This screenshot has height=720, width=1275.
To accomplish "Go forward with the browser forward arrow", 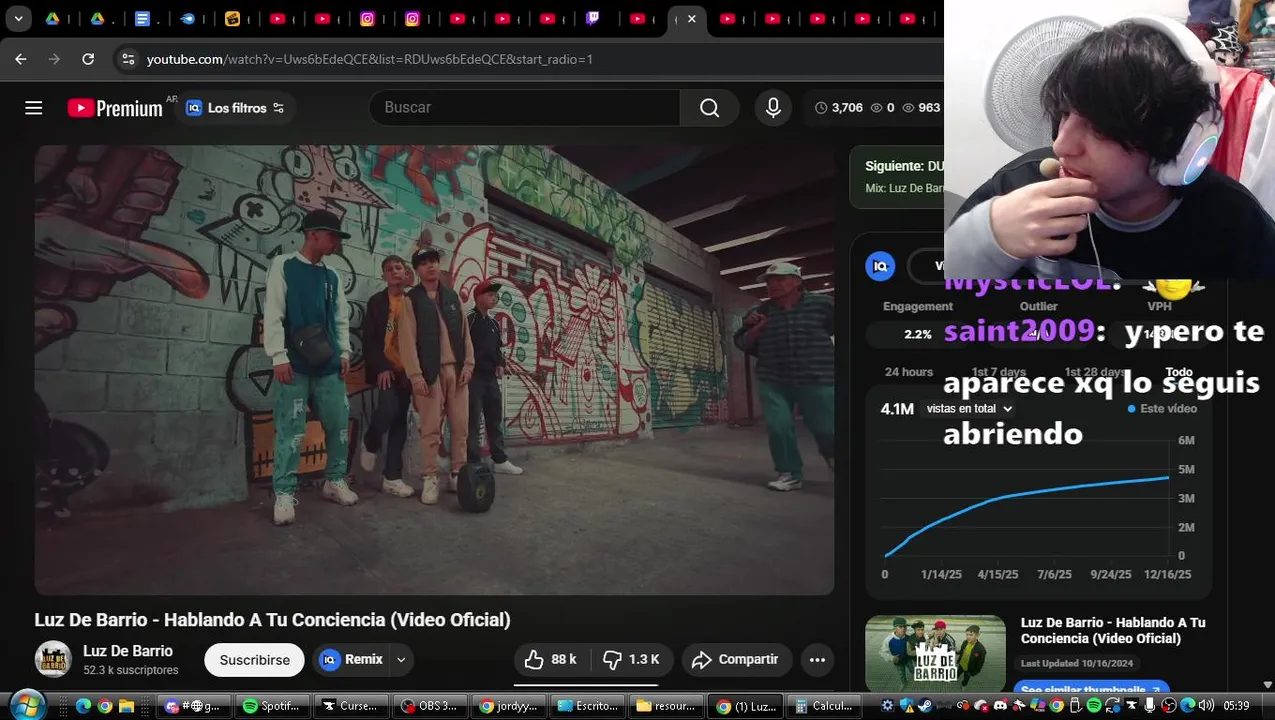I will pos(54,59).
